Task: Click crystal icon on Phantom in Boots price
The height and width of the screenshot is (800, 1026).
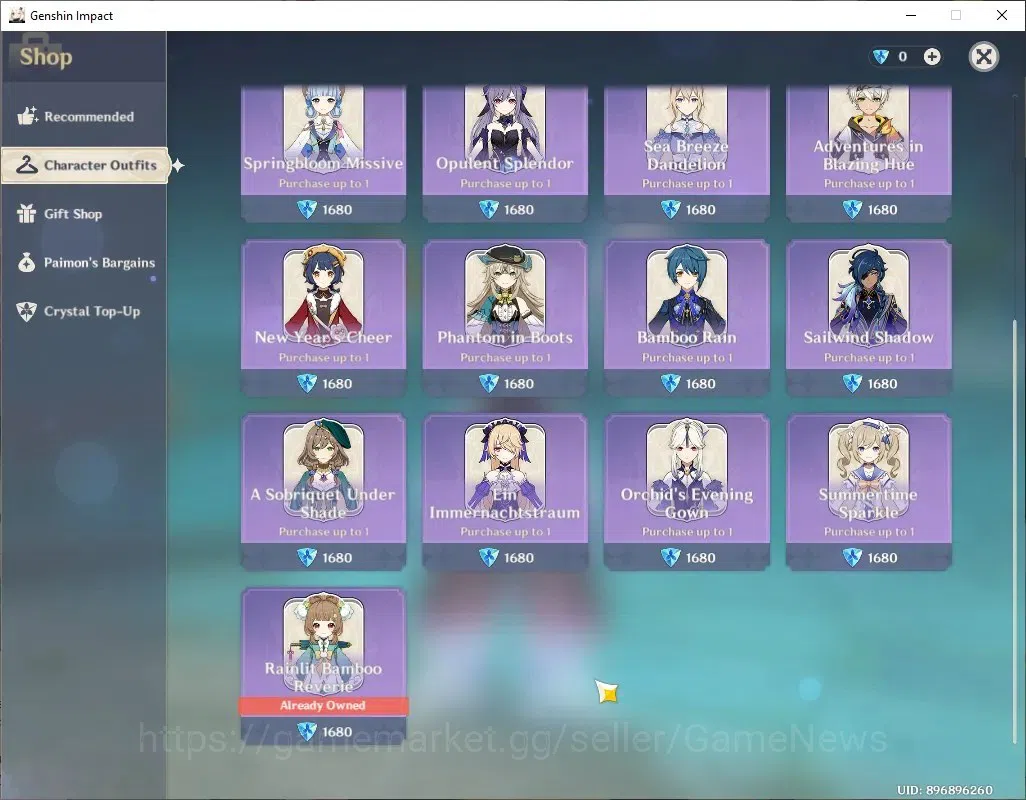Action: [489, 383]
